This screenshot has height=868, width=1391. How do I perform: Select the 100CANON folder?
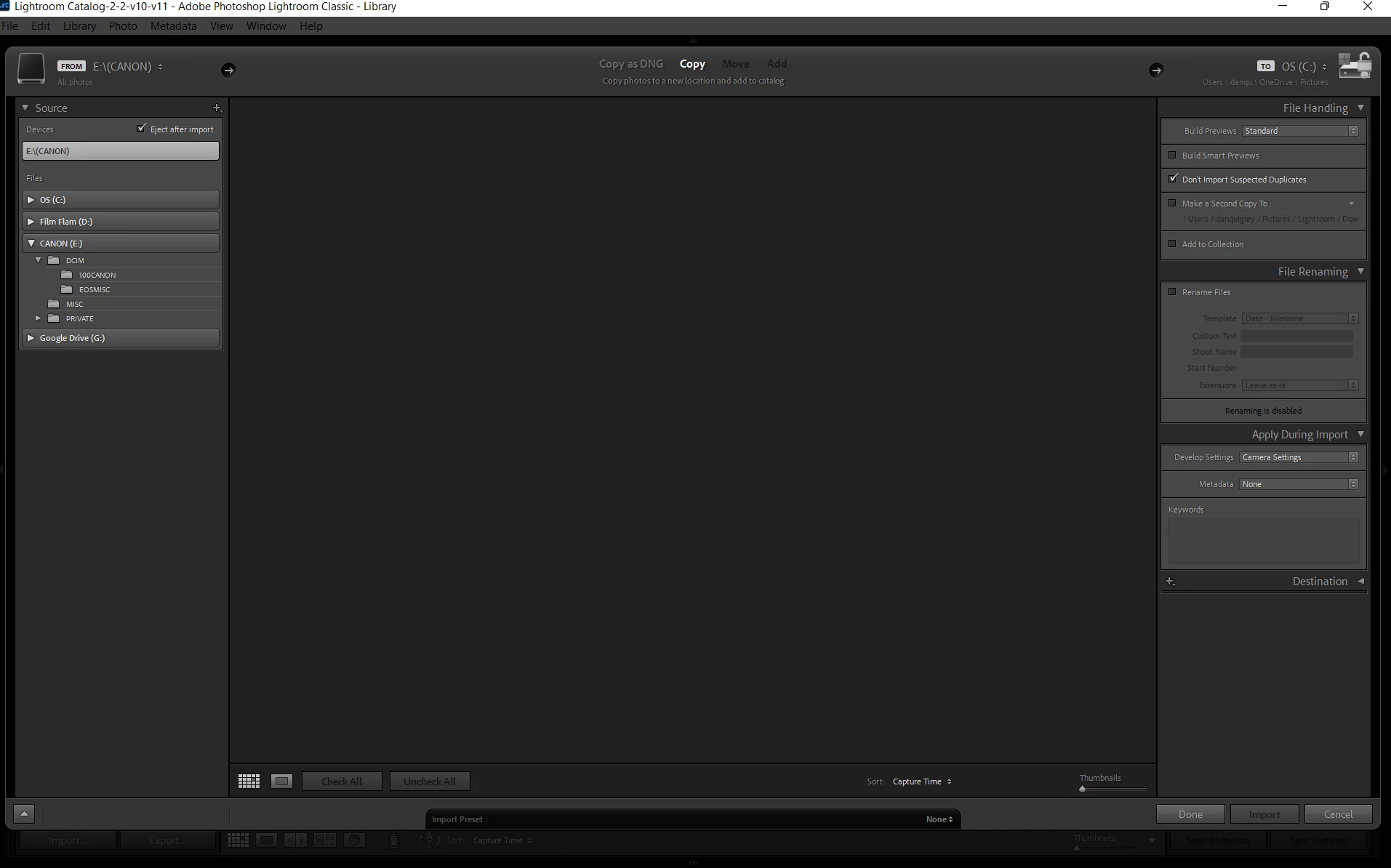tap(97, 275)
